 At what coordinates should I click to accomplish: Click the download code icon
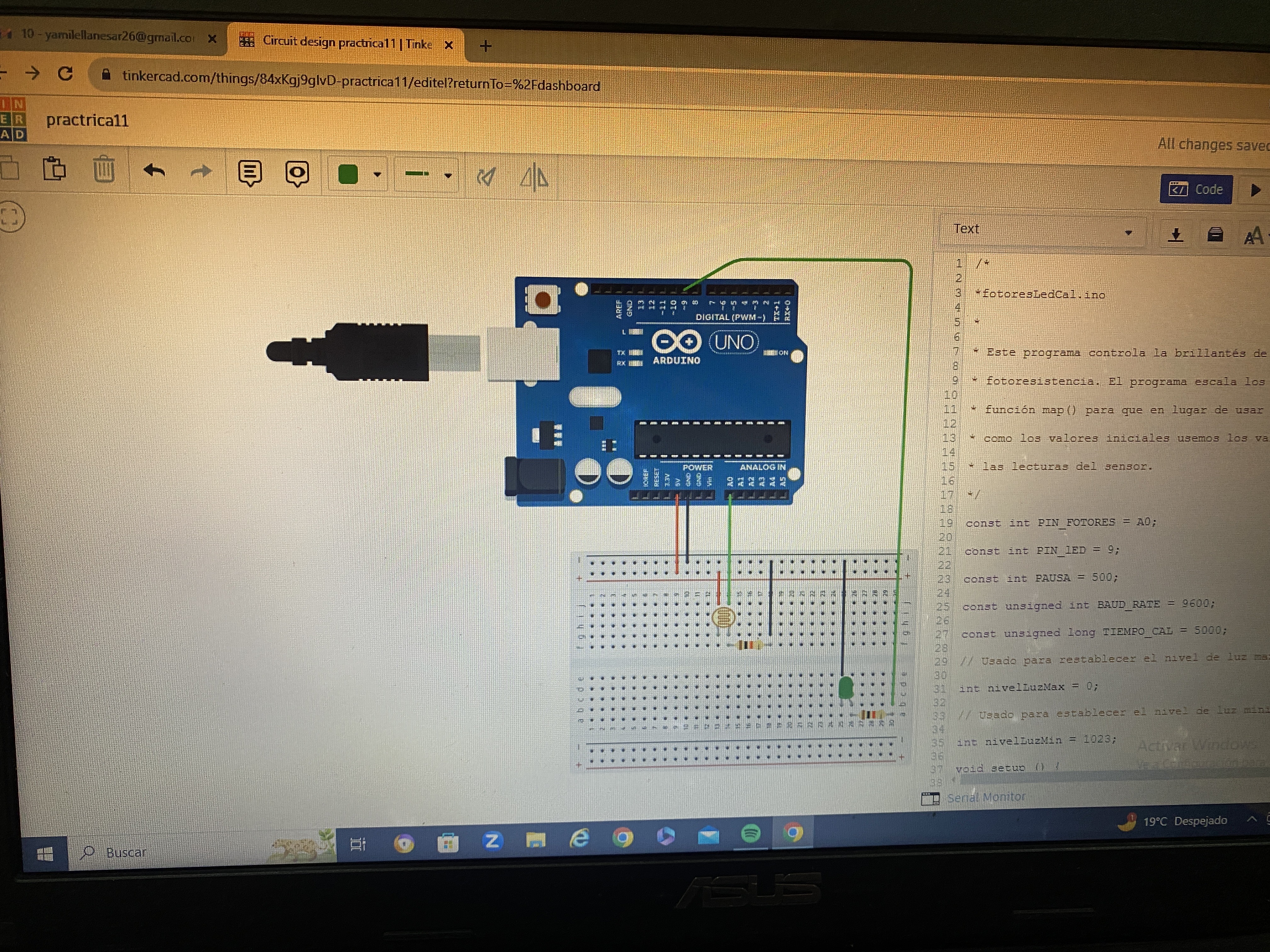tap(1175, 234)
